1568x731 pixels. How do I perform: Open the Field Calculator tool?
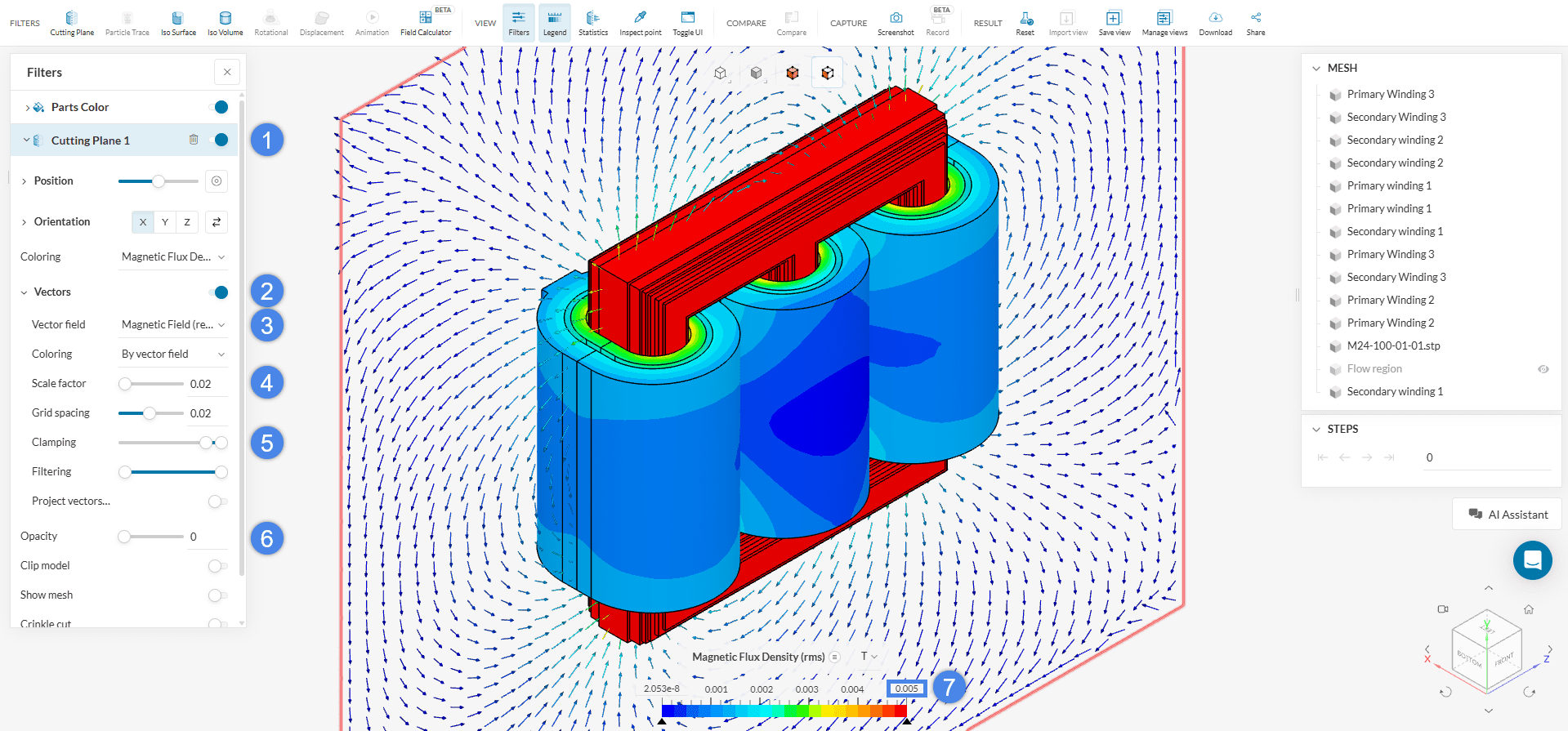pos(425,23)
